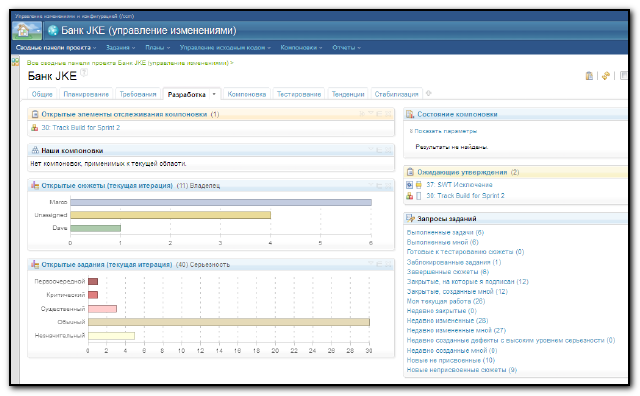Click the Dave bar in the stories chart
The width and height of the screenshot is (640, 396).
click(96, 228)
